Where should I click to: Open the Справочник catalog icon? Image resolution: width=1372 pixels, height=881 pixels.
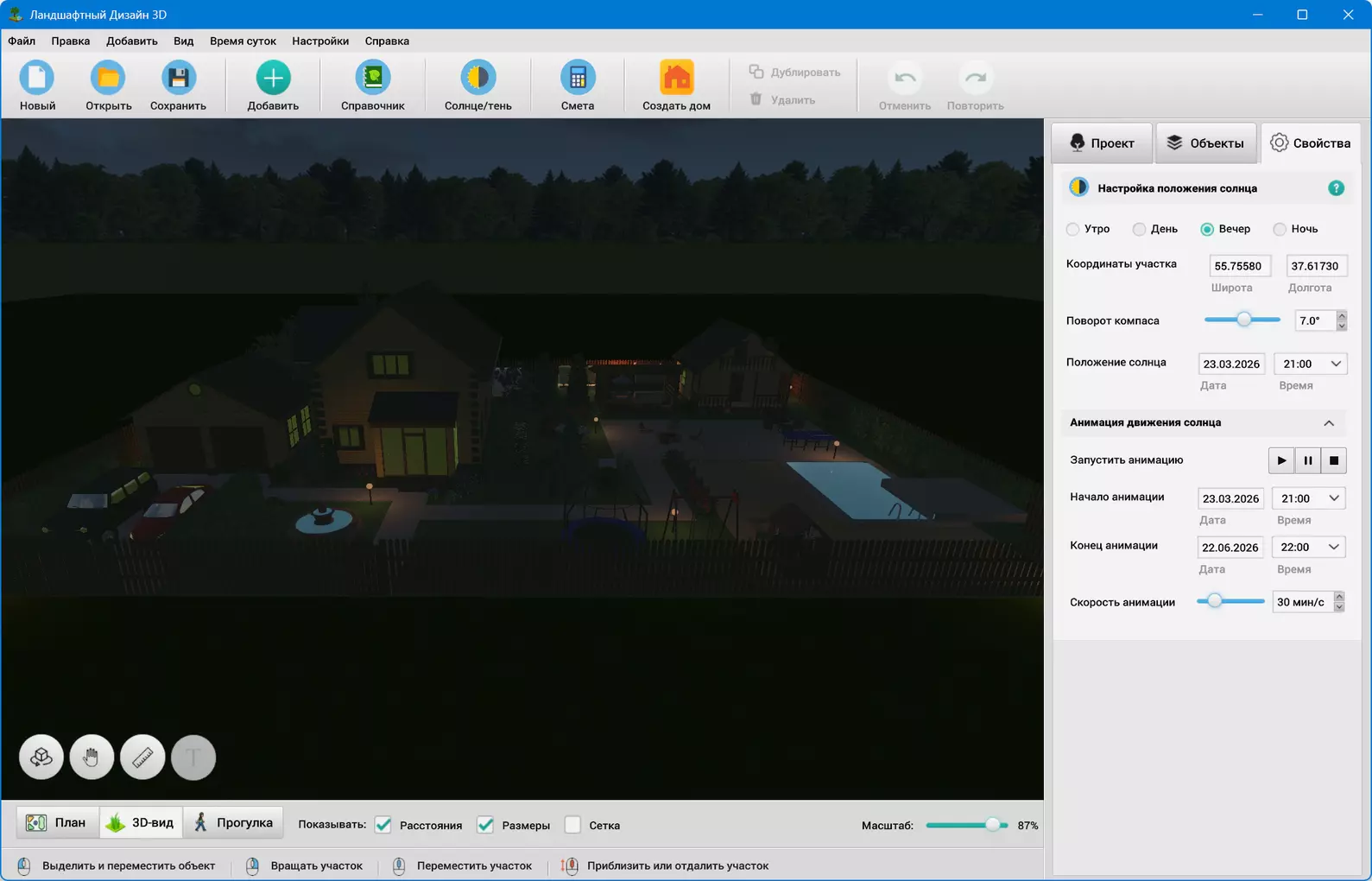[x=373, y=78]
